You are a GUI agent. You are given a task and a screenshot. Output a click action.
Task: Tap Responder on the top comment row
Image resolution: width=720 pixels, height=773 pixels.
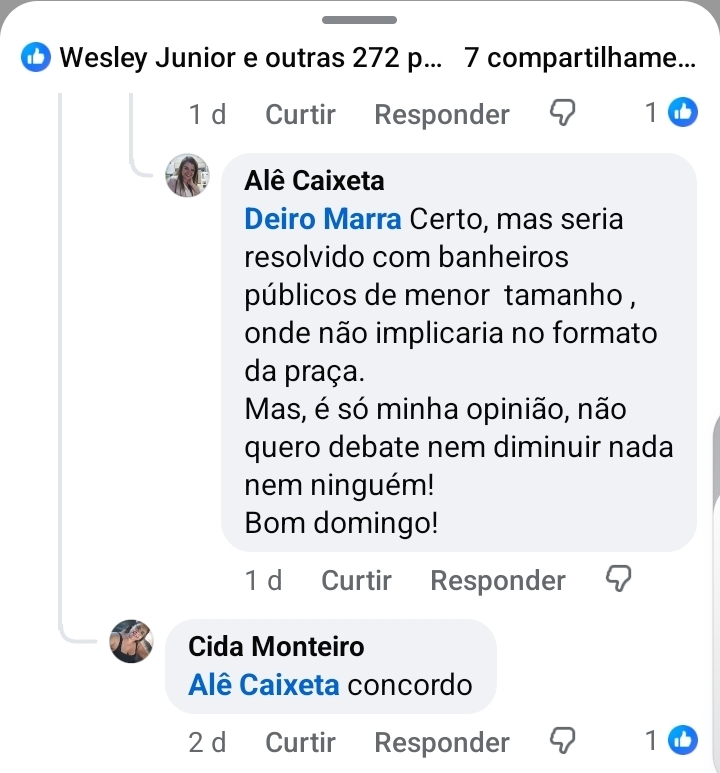(441, 115)
